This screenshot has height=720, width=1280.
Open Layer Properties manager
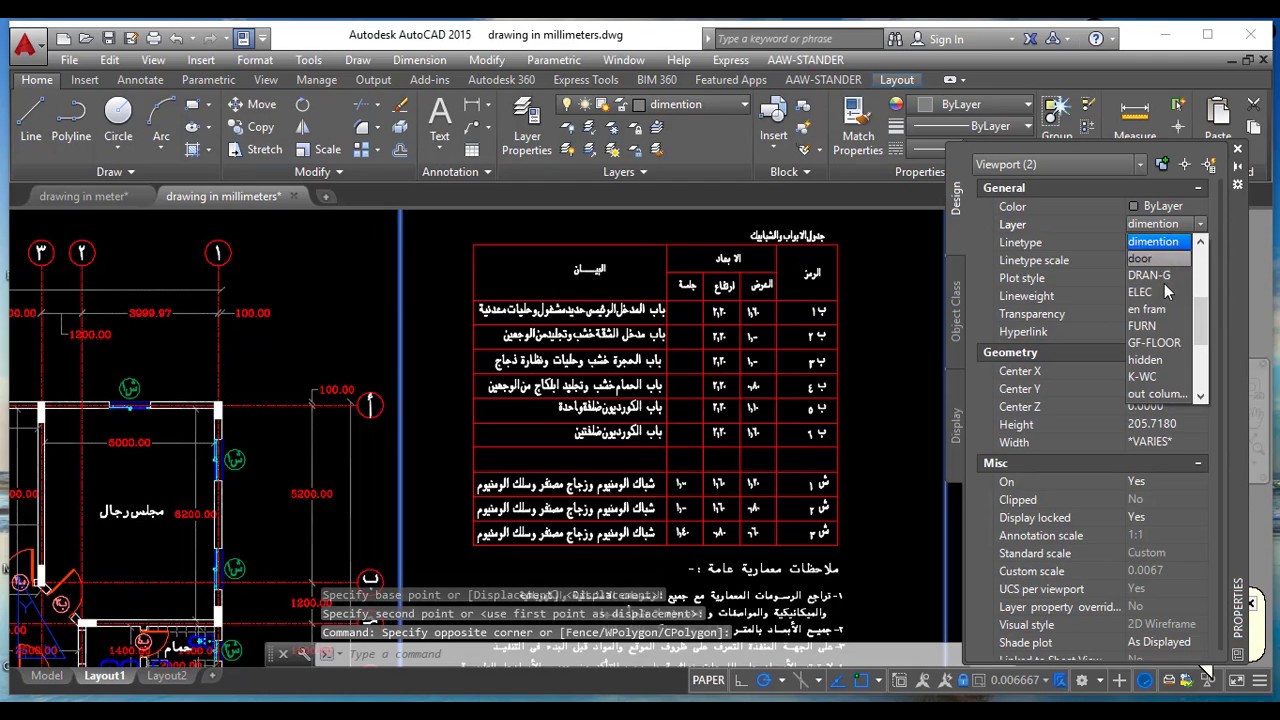pyautogui.click(x=526, y=125)
